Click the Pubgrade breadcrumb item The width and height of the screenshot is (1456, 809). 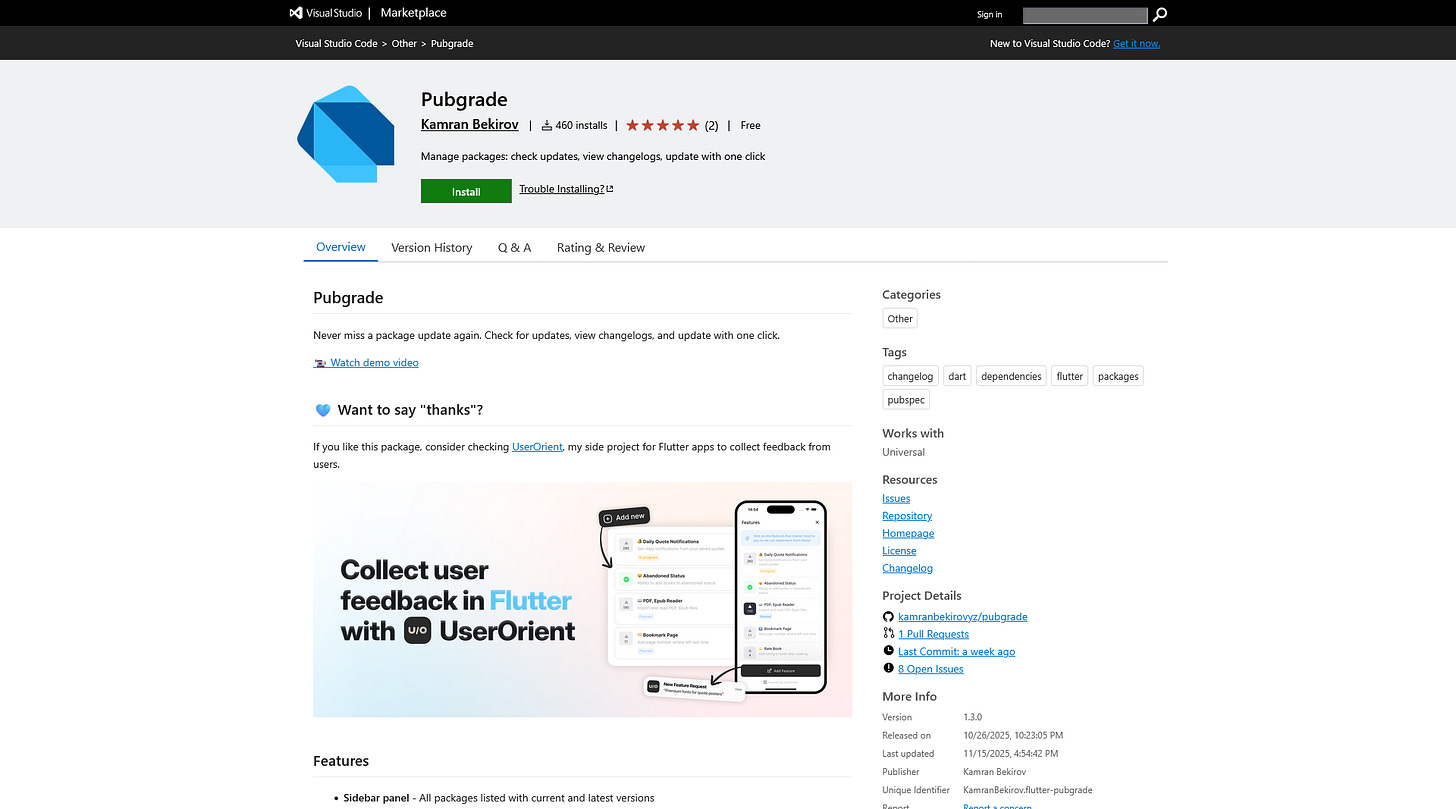click(452, 44)
